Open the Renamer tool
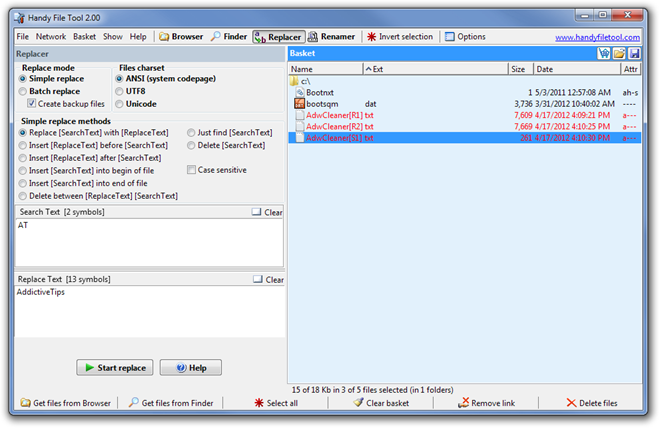Image resolution: width=660 pixels, height=428 pixels. coord(332,37)
